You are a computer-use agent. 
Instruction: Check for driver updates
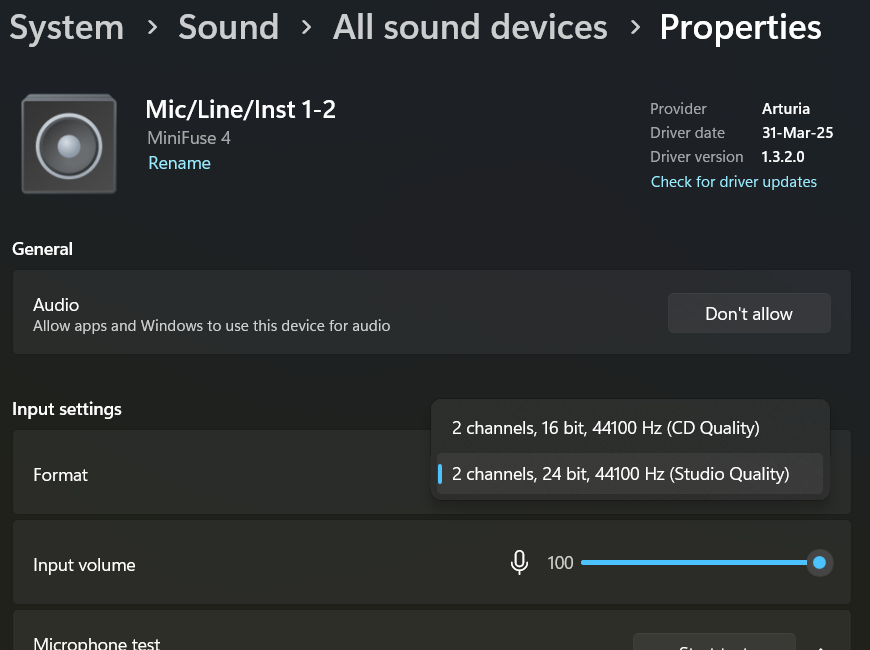click(734, 182)
